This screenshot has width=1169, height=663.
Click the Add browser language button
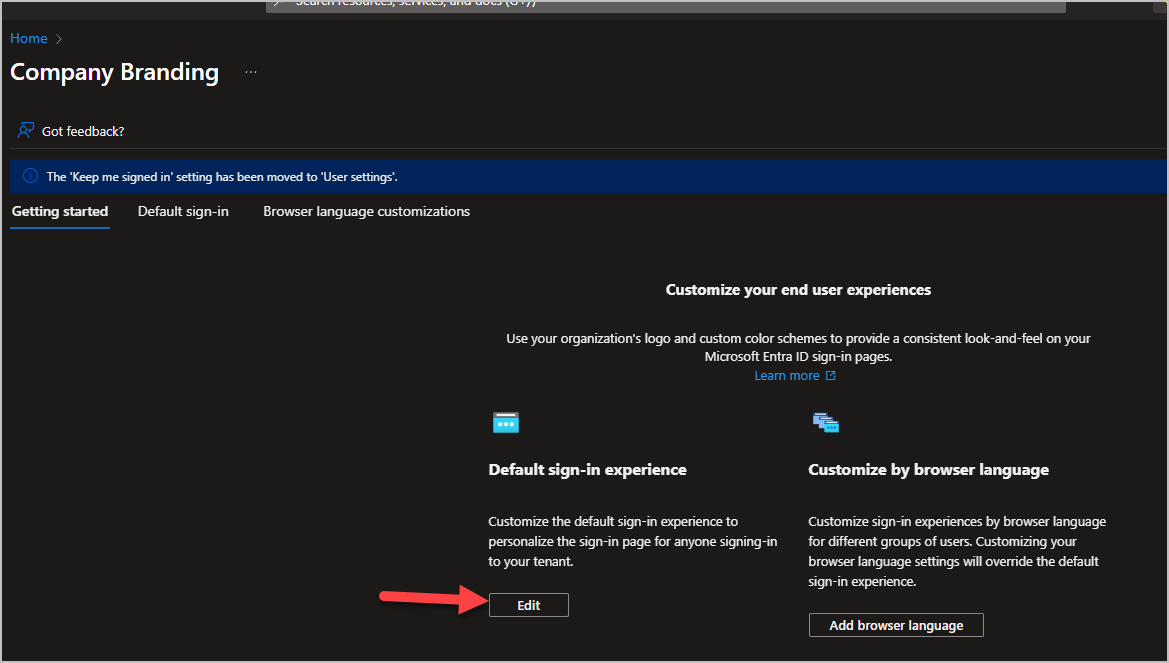click(x=896, y=626)
